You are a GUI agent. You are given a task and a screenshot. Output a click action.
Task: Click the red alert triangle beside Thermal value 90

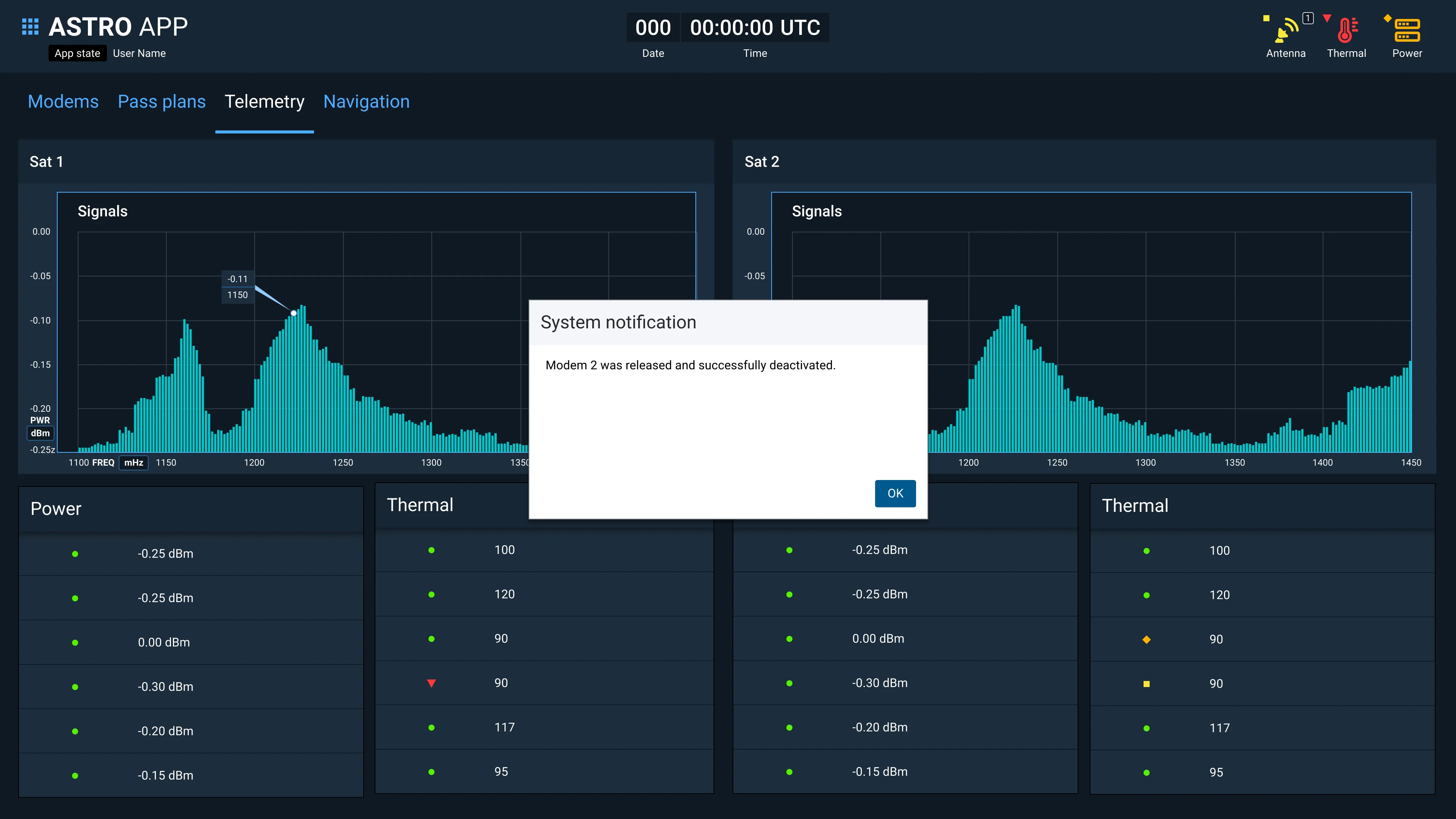pyautogui.click(x=432, y=683)
